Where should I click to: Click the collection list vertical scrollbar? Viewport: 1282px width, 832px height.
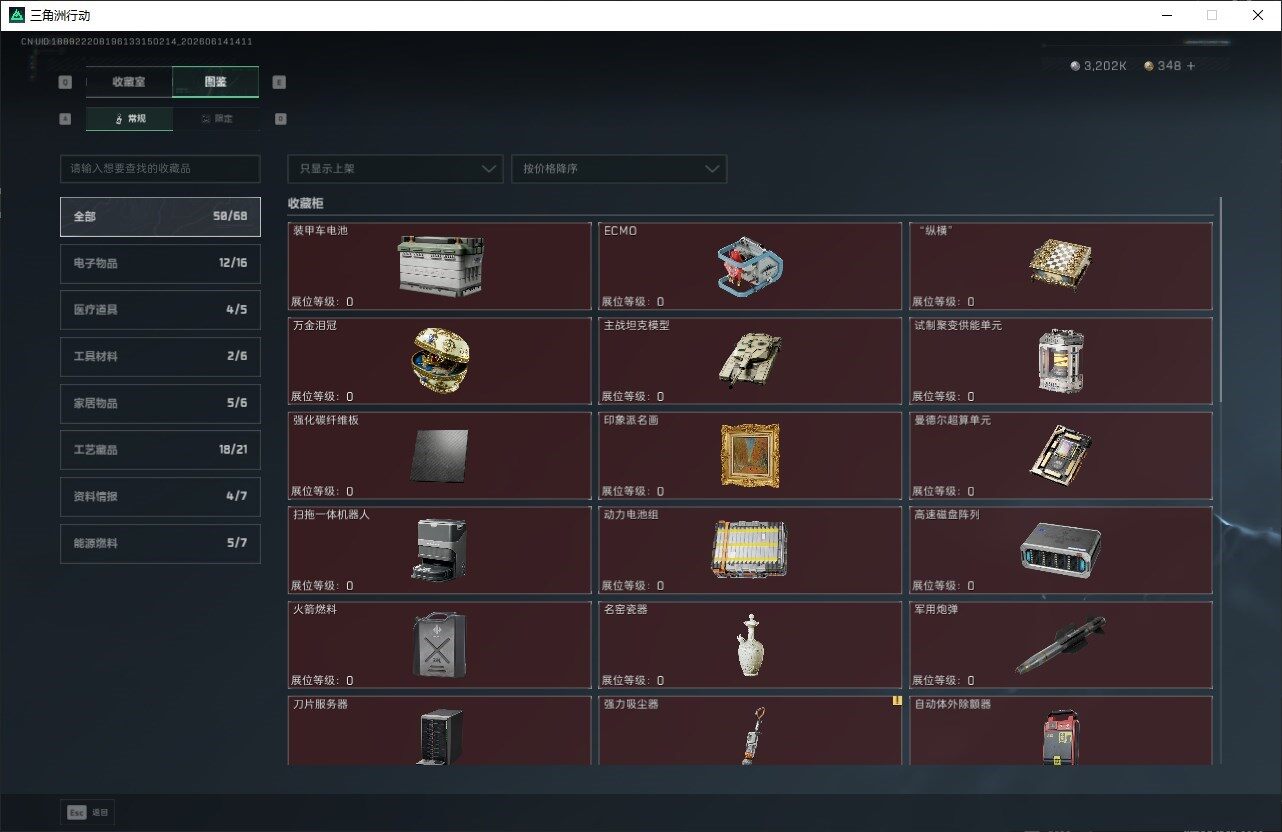point(1221,300)
